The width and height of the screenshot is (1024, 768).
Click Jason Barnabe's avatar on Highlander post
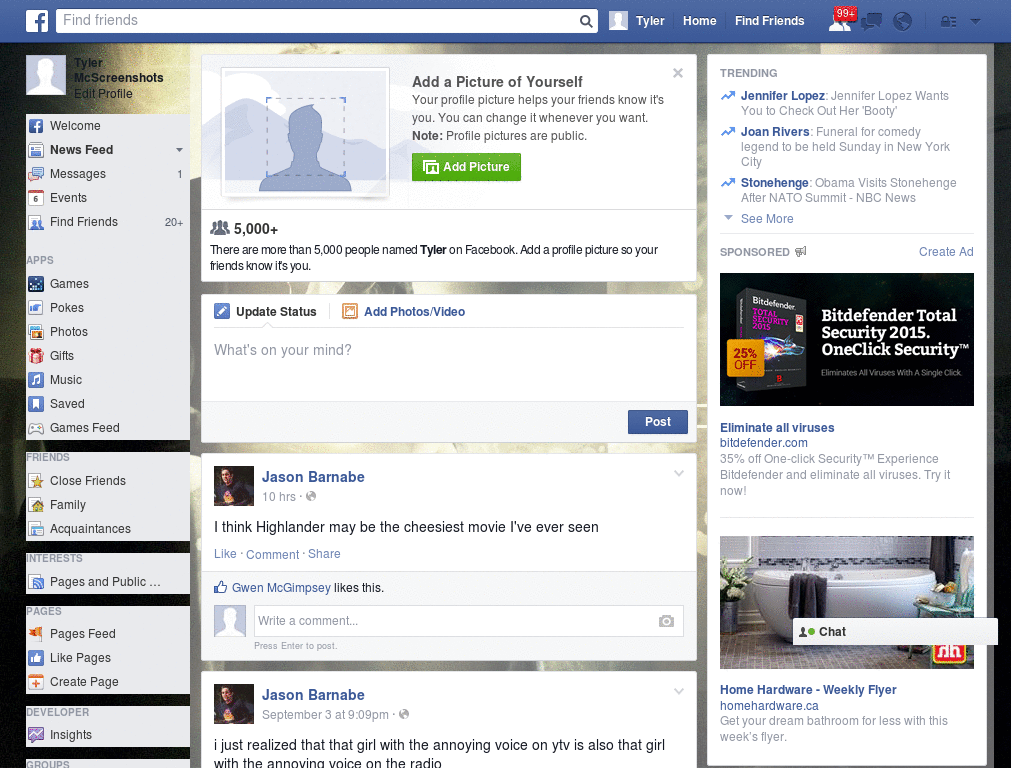pyautogui.click(x=234, y=486)
